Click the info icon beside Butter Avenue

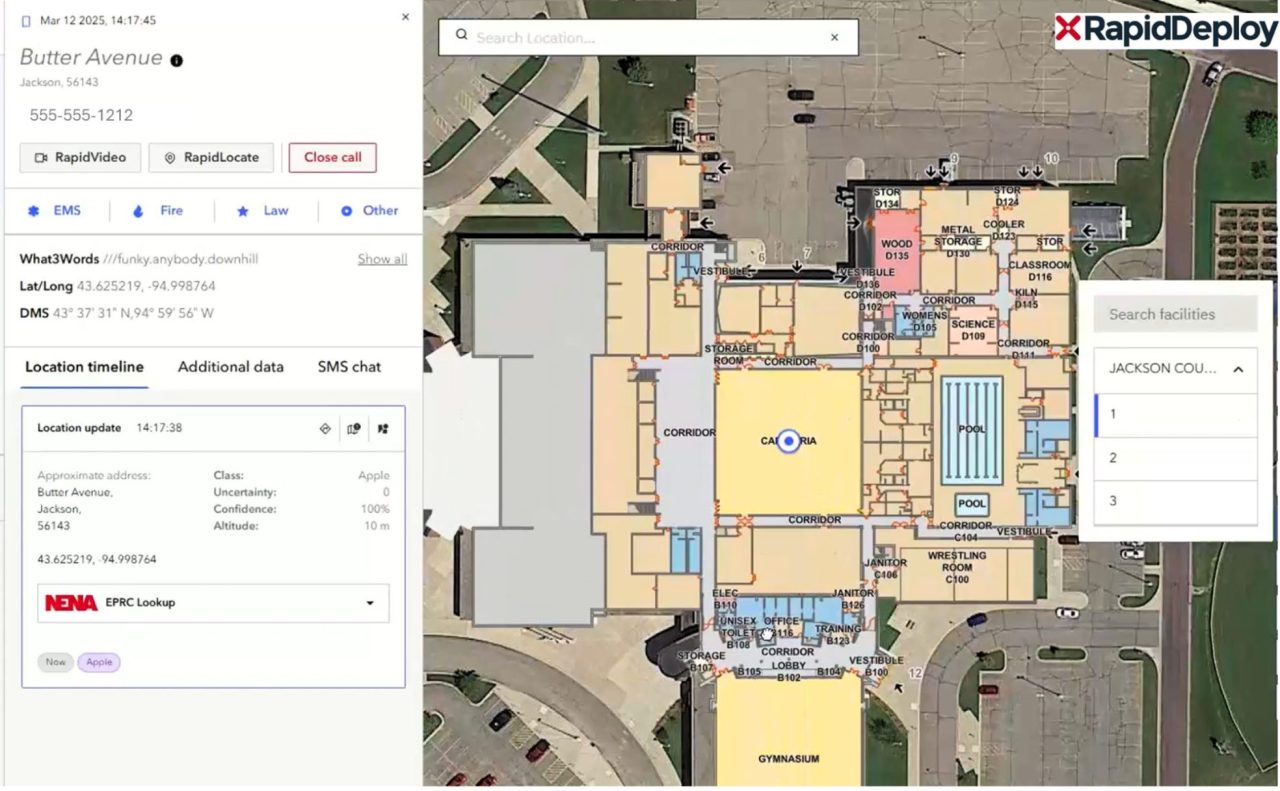tap(176, 58)
